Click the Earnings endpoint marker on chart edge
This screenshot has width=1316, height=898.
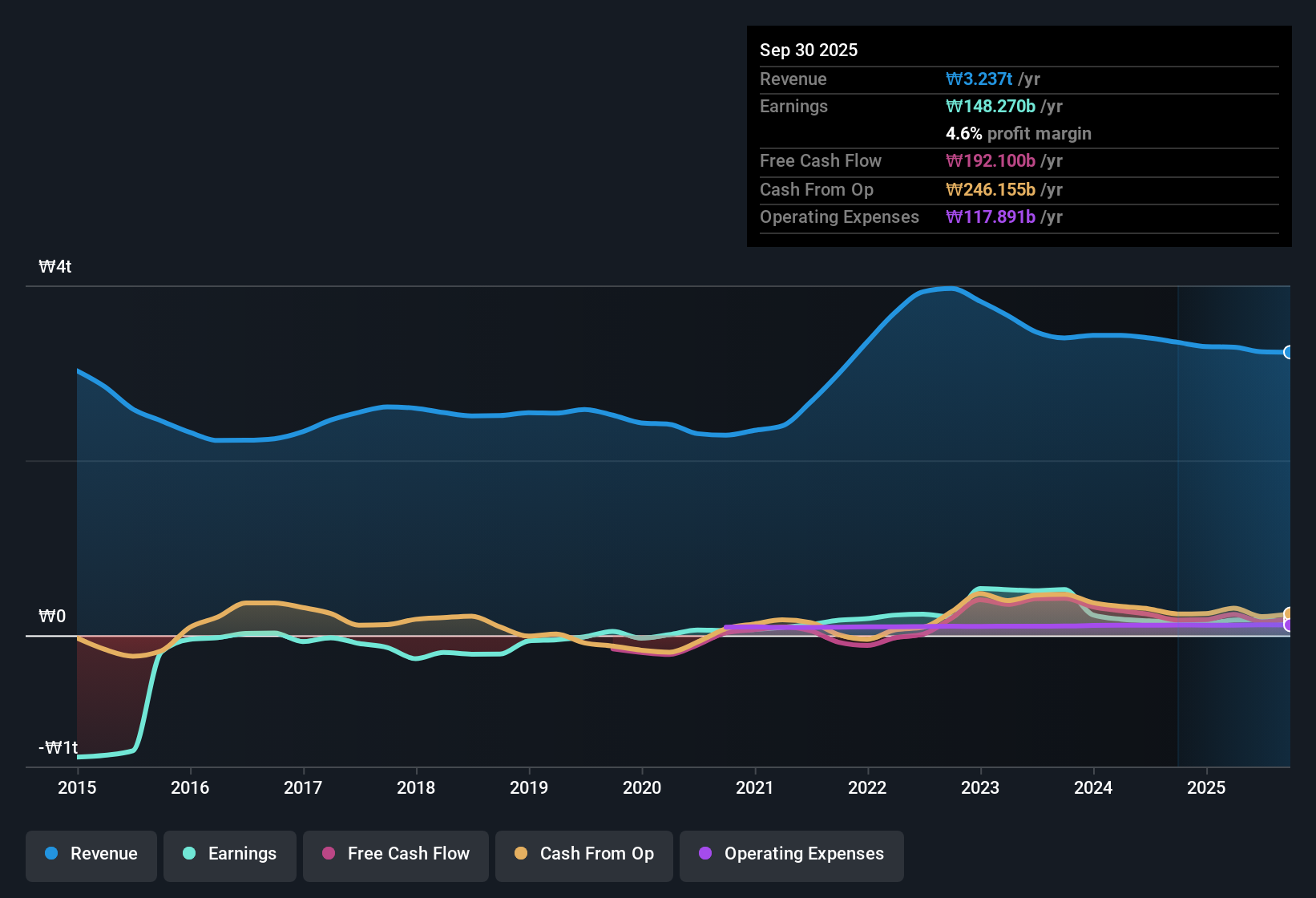tap(1288, 624)
